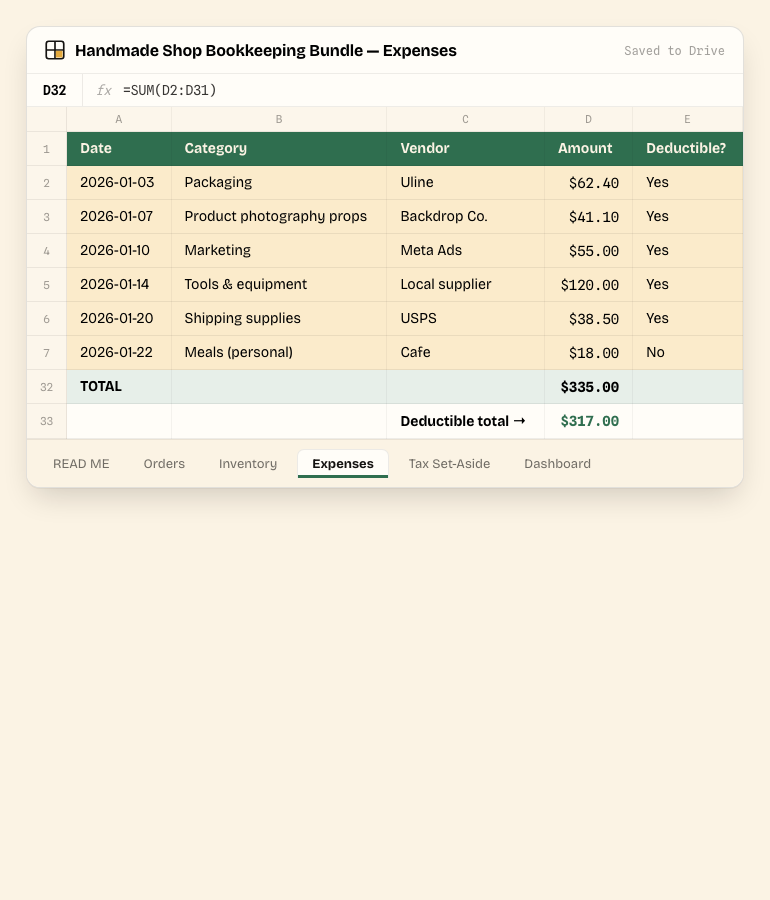Image resolution: width=770 pixels, height=900 pixels.
Task: Select row 33 header number
Action: click(x=46, y=421)
